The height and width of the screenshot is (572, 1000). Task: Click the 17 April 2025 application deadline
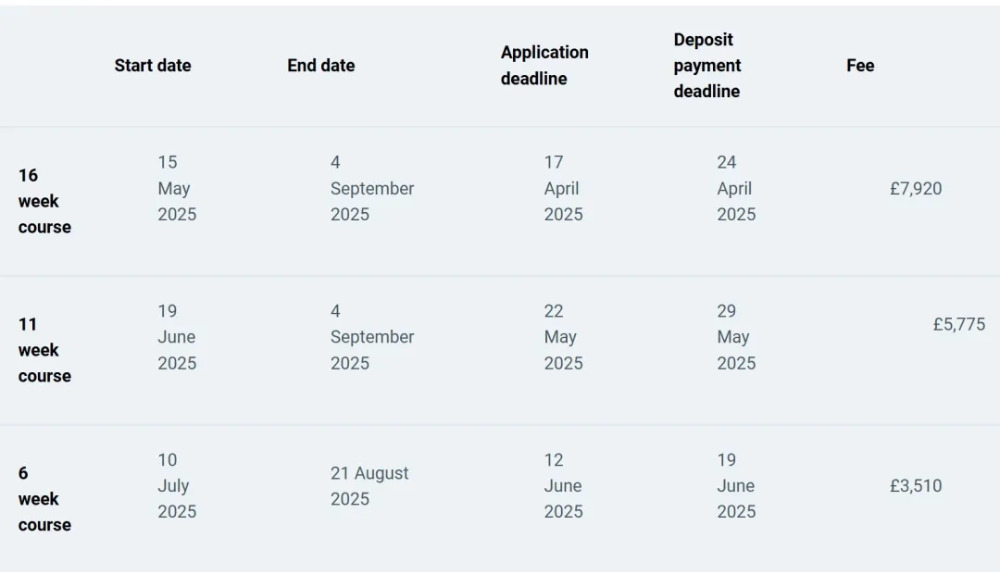[x=563, y=188]
